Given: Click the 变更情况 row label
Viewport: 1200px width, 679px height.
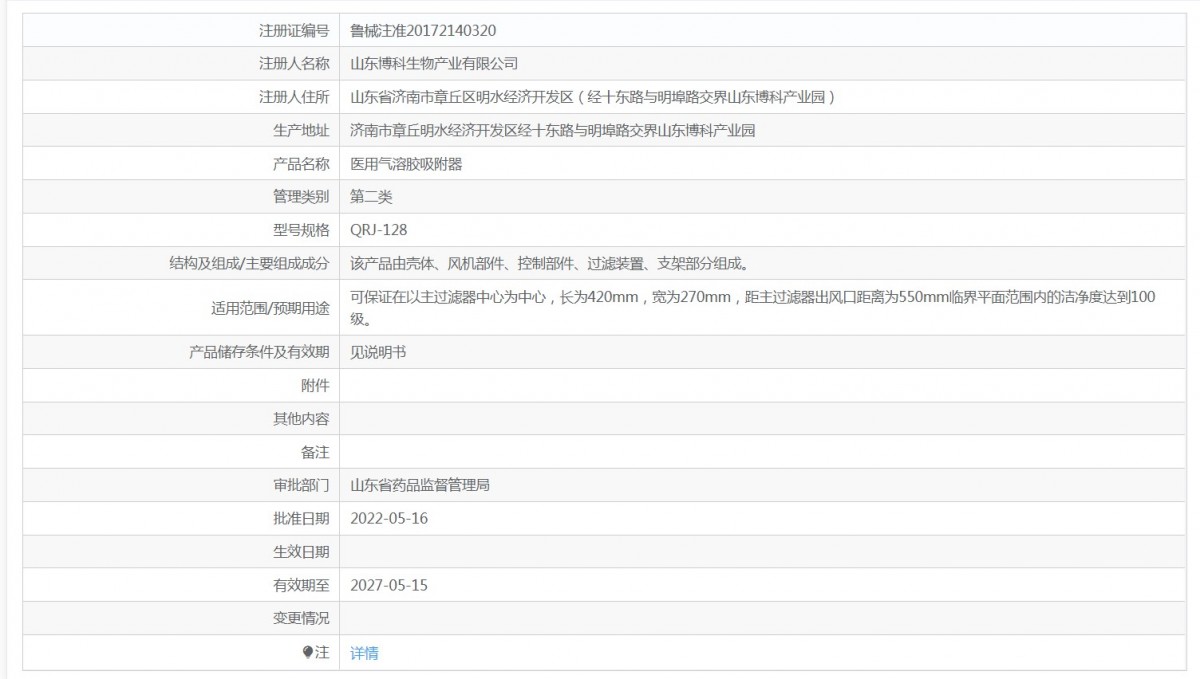Looking at the screenshot, I should point(301,619).
